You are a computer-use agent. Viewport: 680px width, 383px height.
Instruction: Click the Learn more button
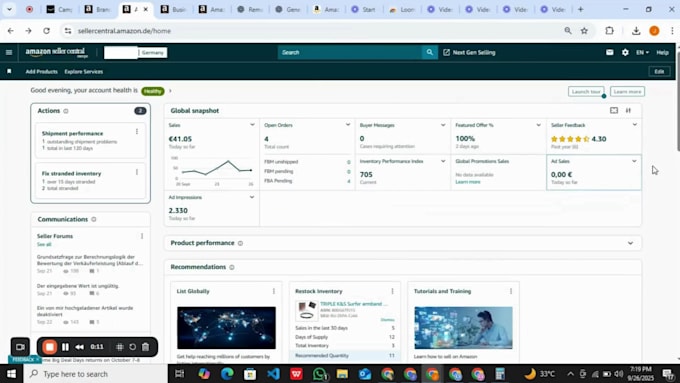(x=627, y=92)
